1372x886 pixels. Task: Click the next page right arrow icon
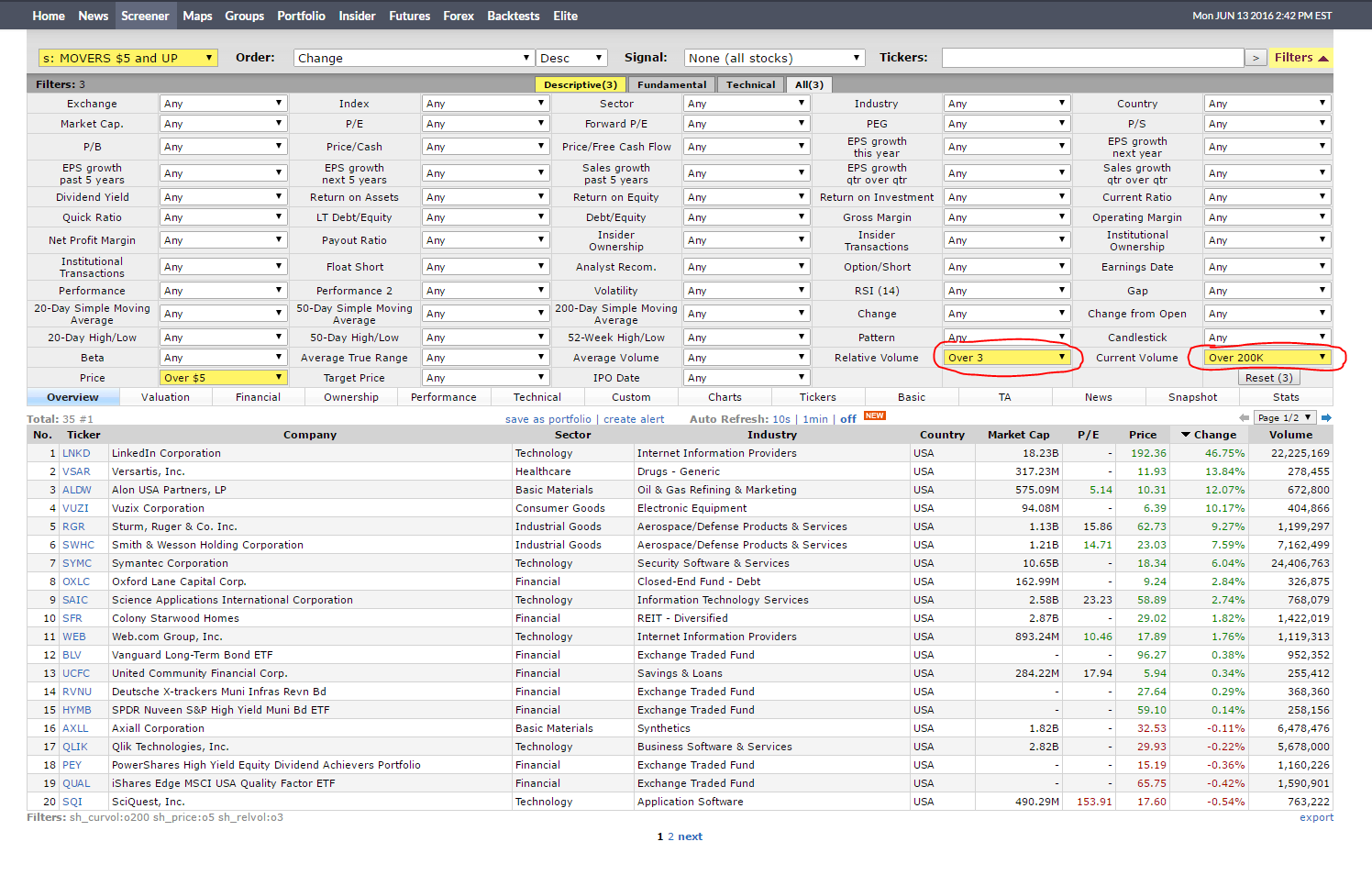point(1326,417)
